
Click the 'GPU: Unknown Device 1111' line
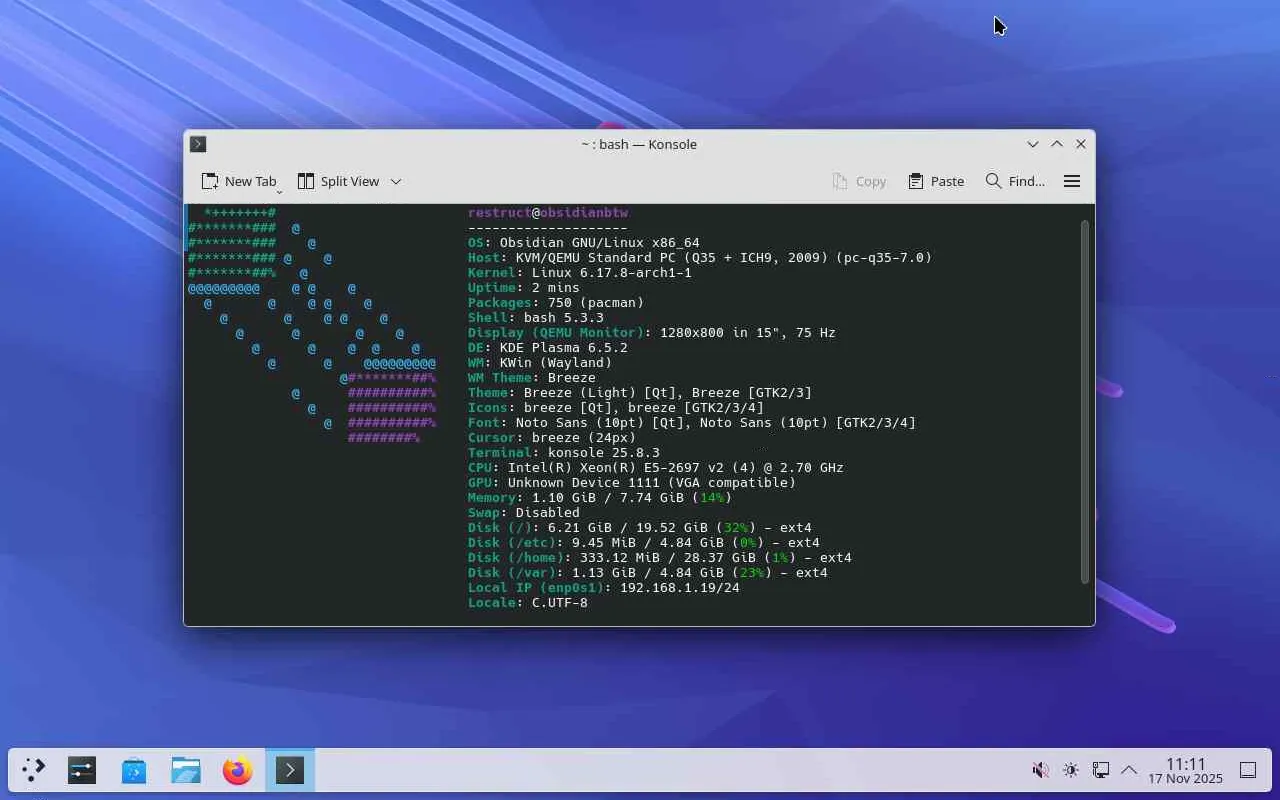[632, 482]
